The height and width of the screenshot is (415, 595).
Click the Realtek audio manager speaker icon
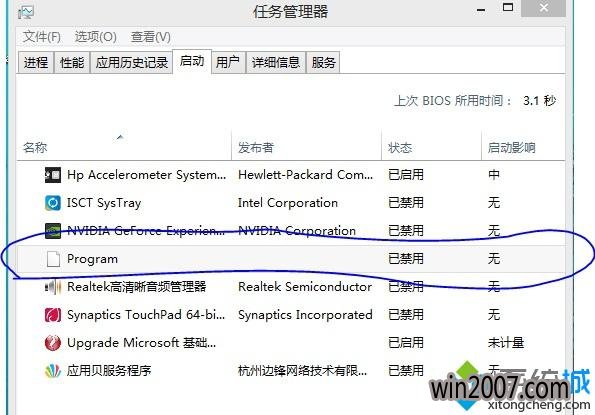coord(53,287)
